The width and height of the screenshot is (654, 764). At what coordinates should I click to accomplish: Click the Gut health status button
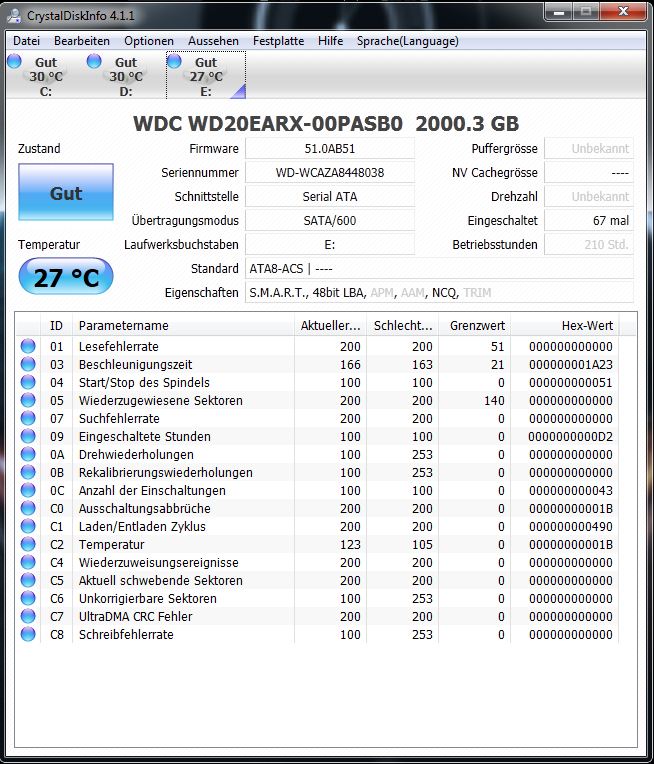coord(66,192)
